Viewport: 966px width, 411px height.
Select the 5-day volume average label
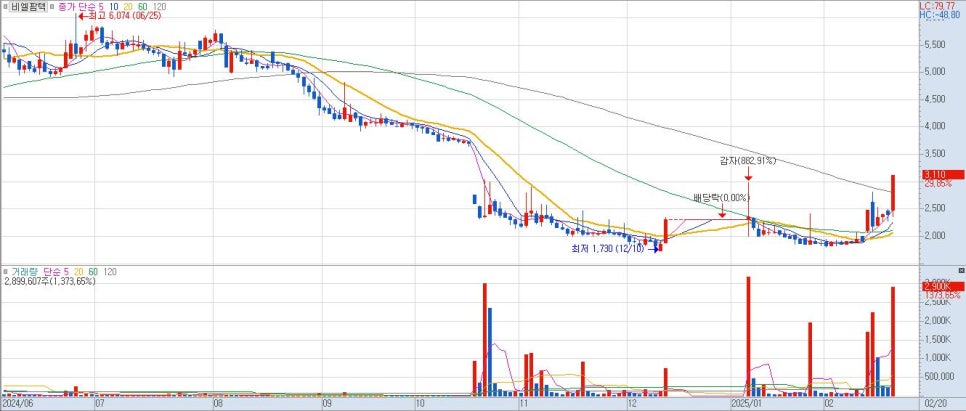click(64, 271)
